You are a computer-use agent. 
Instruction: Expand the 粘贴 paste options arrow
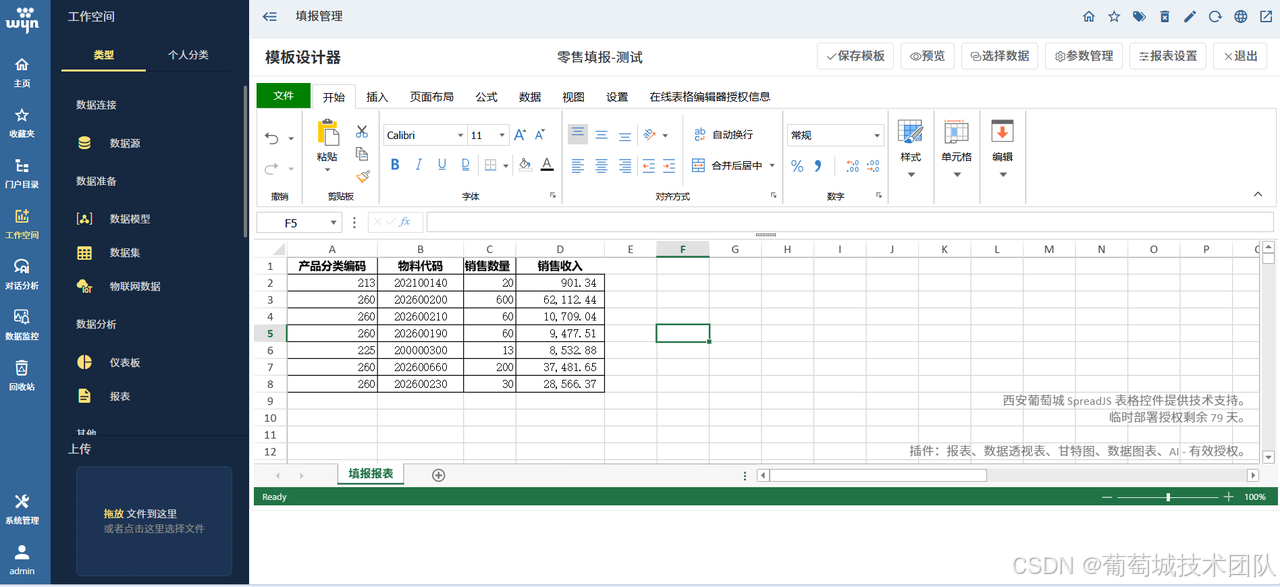(x=327, y=170)
